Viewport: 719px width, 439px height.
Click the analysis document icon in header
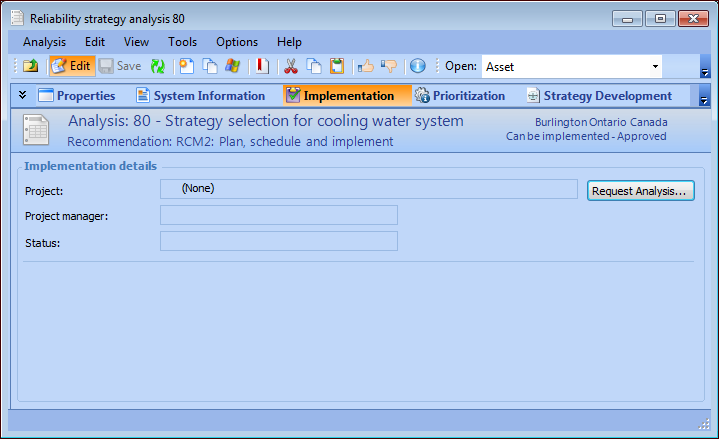[36, 130]
